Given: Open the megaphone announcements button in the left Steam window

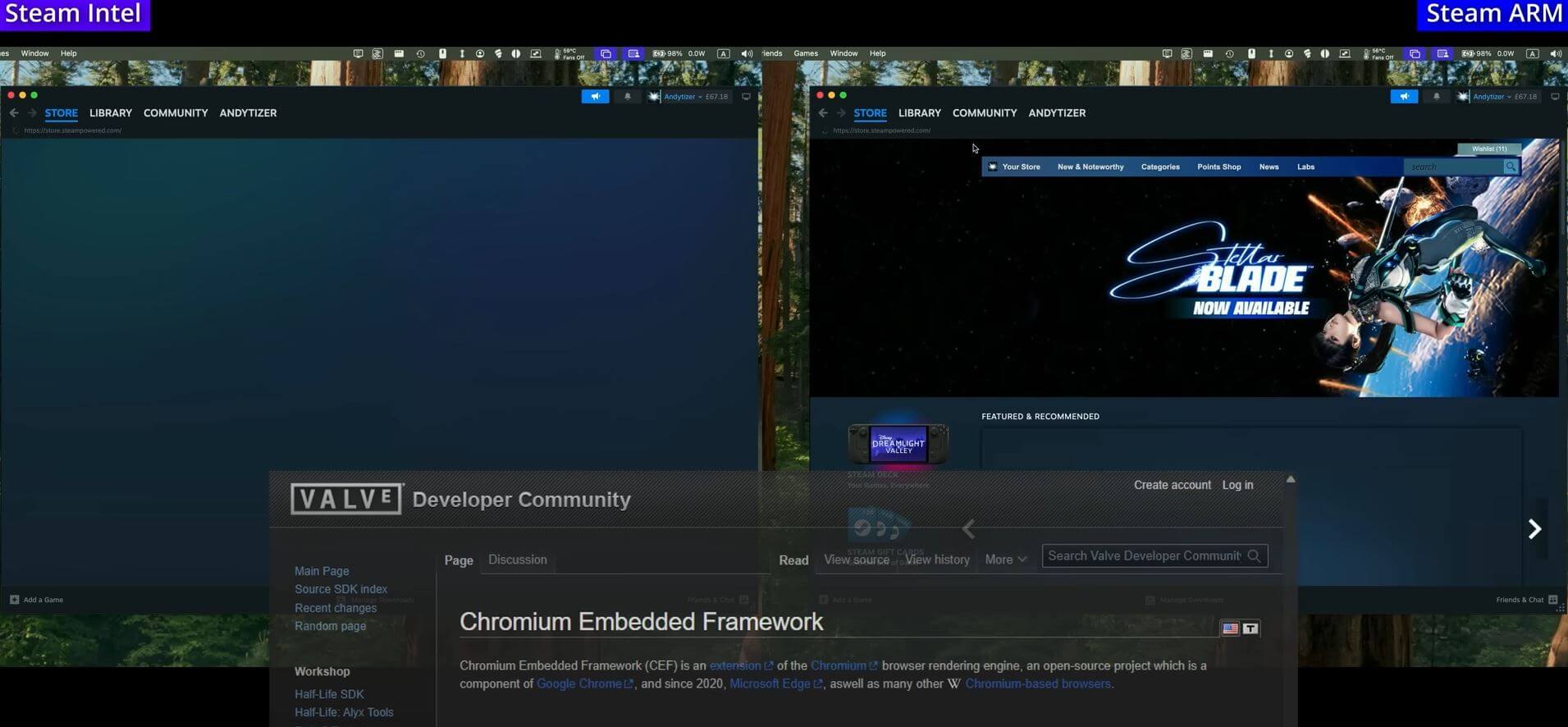Looking at the screenshot, I should click(595, 97).
